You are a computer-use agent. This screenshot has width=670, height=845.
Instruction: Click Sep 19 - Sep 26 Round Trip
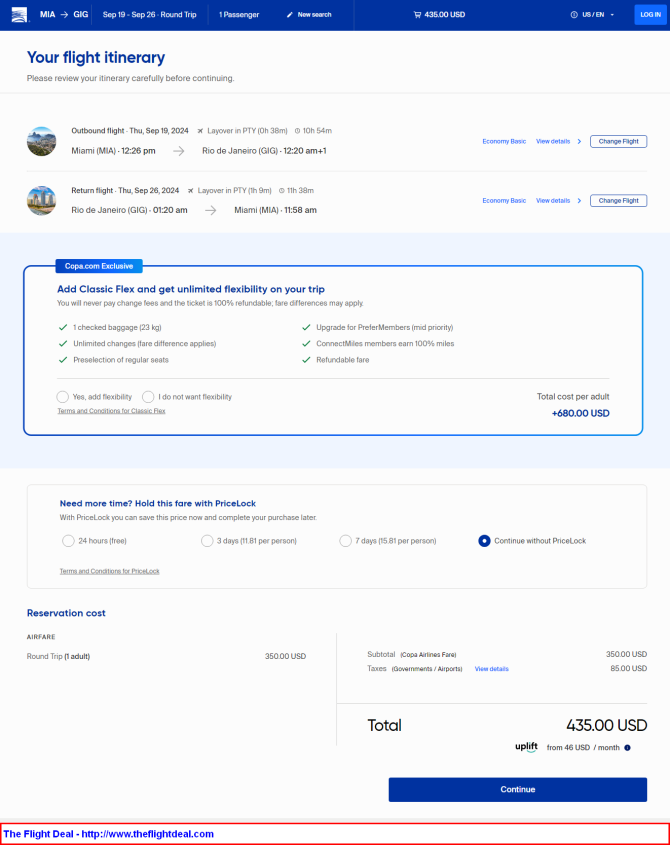click(x=149, y=15)
